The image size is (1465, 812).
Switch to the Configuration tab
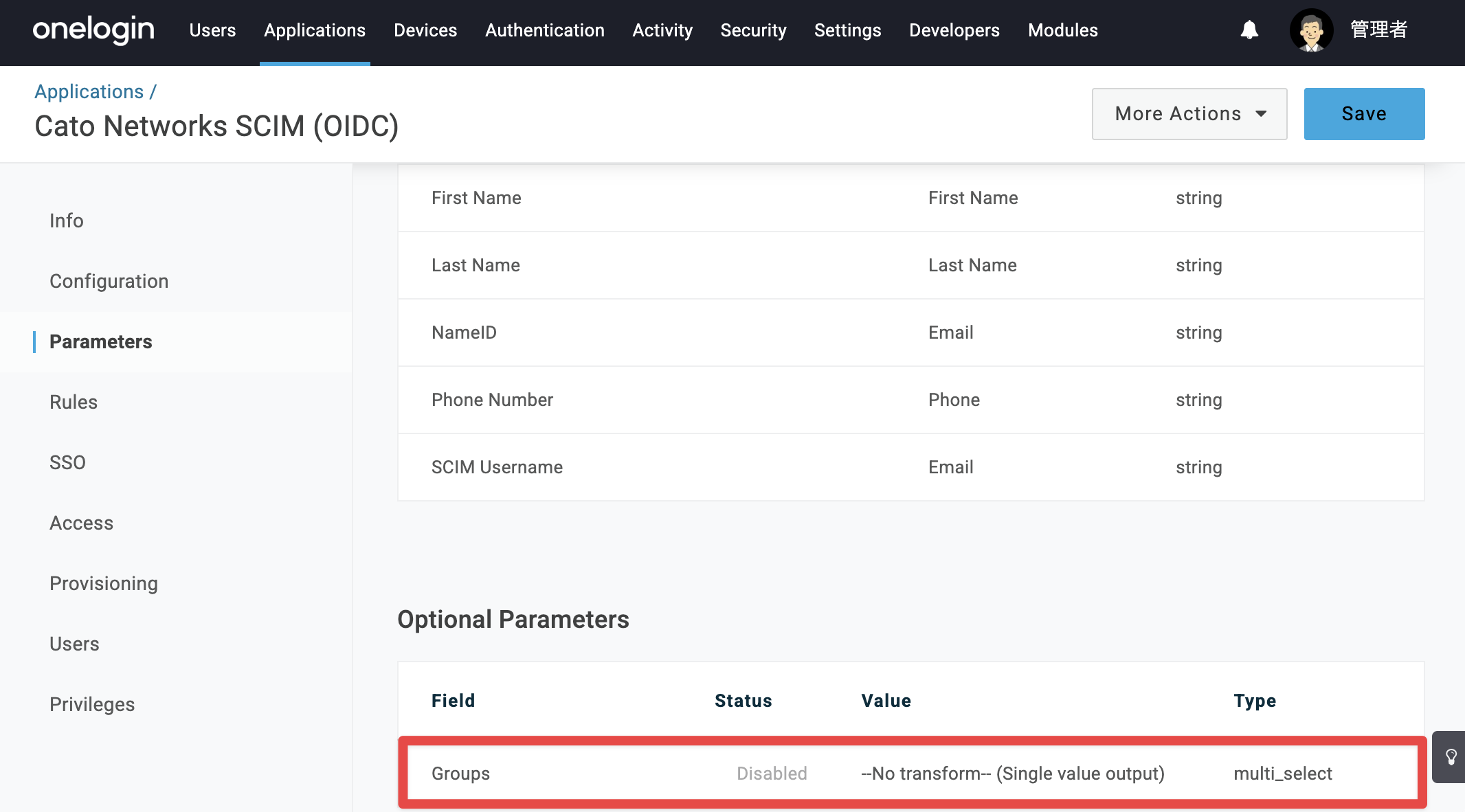coord(109,281)
